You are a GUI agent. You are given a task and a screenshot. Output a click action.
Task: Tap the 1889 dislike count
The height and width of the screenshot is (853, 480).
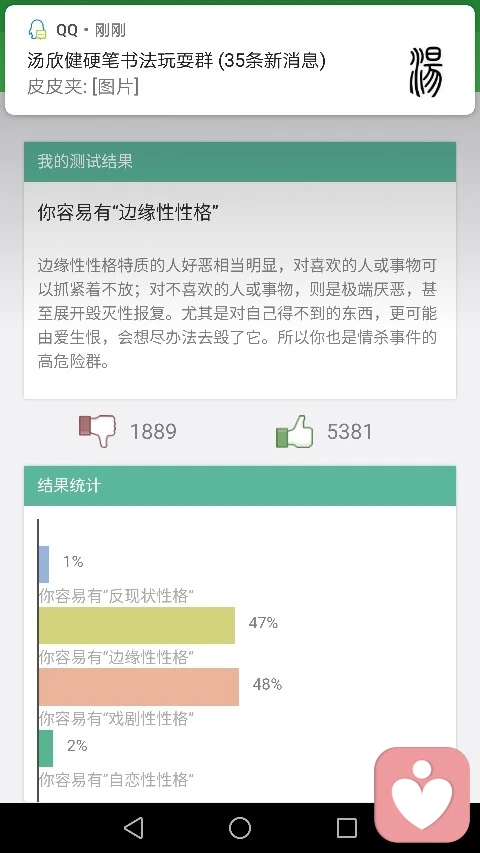pyautogui.click(x=153, y=432)
